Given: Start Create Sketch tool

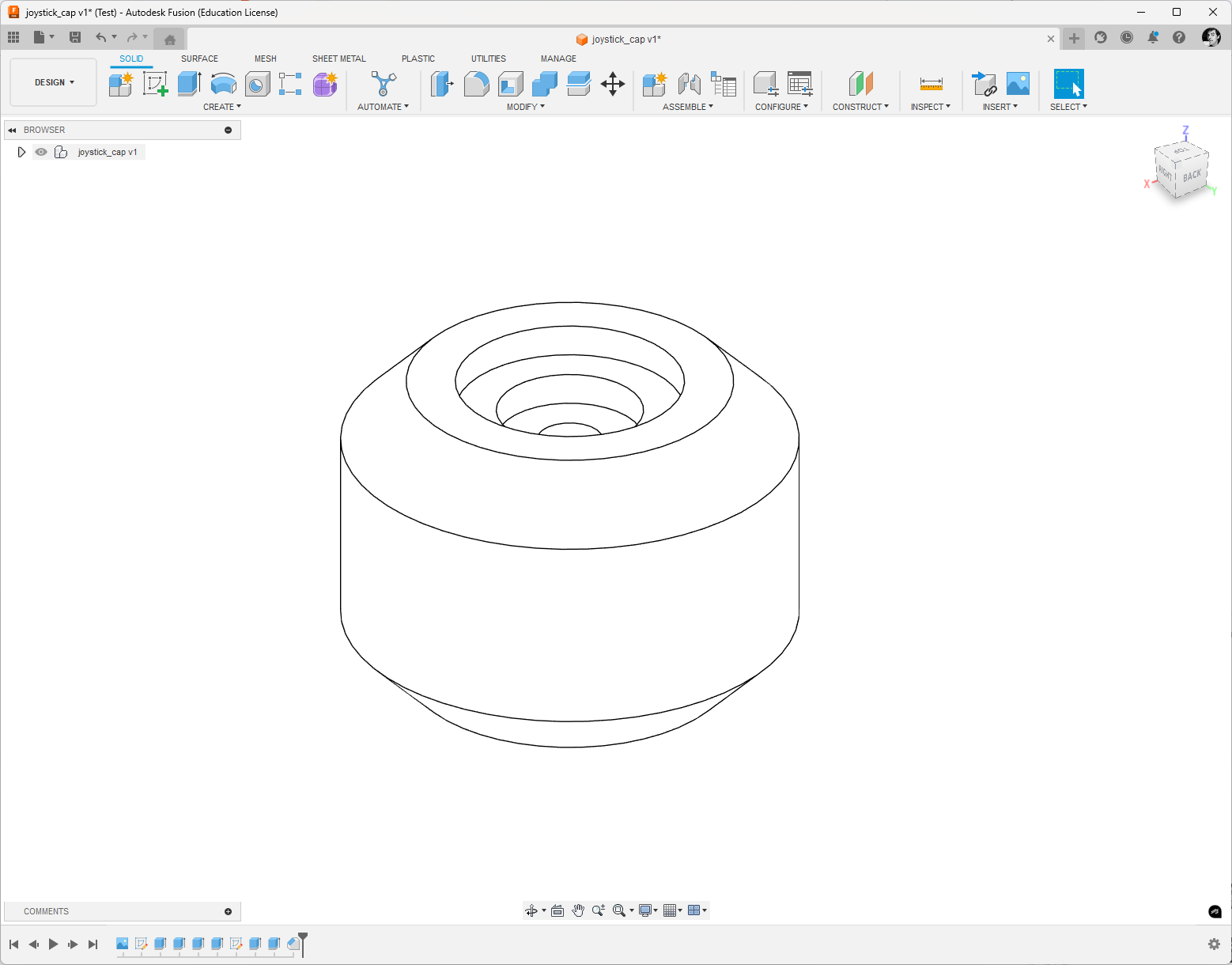Looking at the screenshot, I should click(155, 84).
